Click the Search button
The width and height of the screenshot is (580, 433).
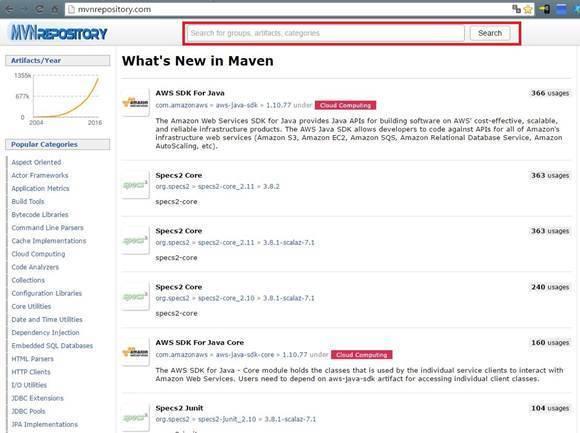490,33
